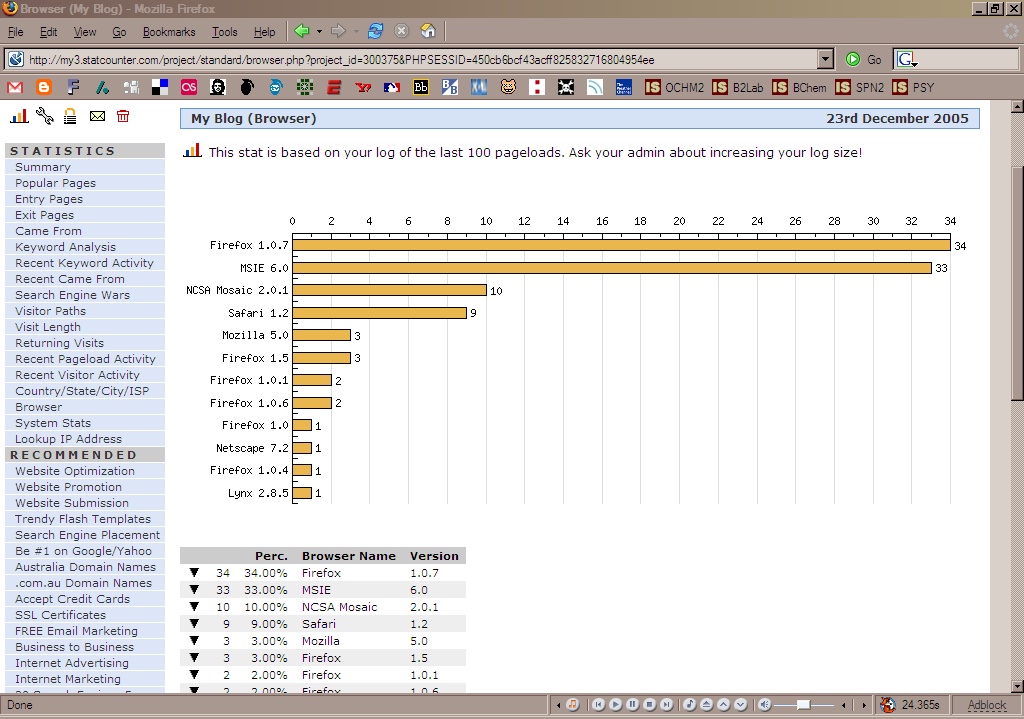Click the MSIE 6.0 bar in chart
This screenshot has height=719, width=1024.
(612, 268)
